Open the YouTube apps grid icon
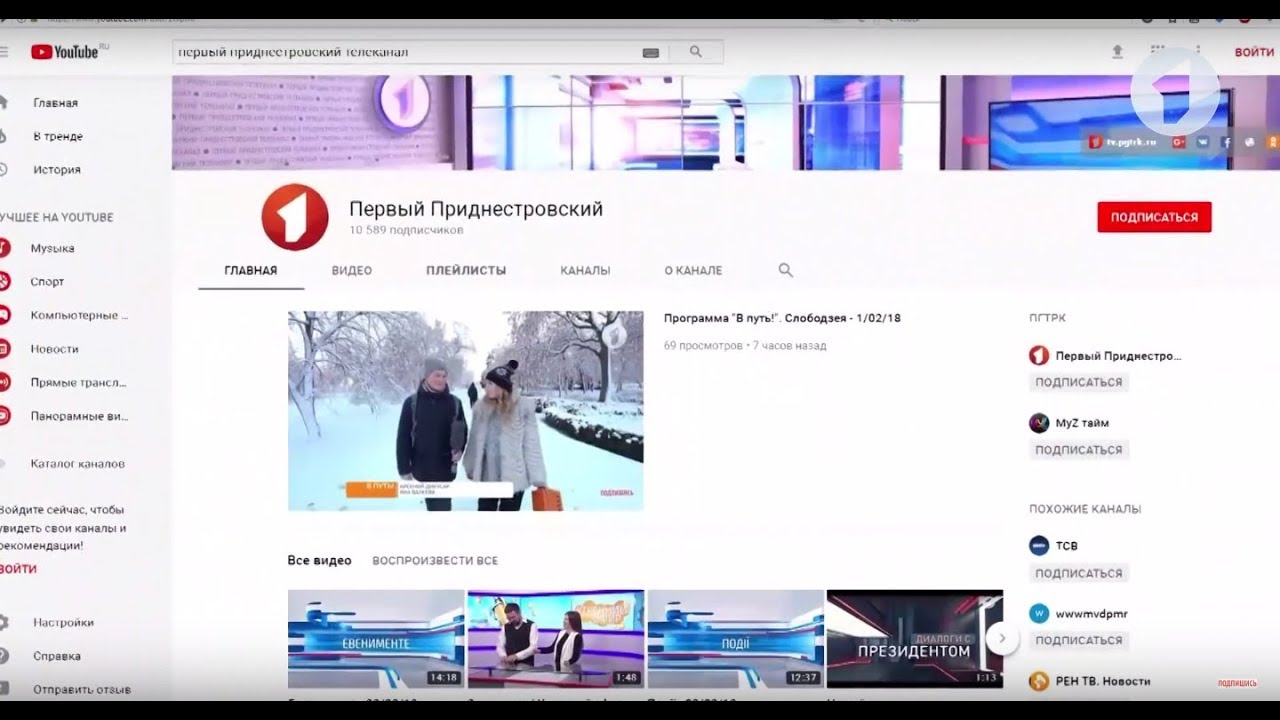This screenshot has height=720, width=1280. click(x=1157, y=50)
